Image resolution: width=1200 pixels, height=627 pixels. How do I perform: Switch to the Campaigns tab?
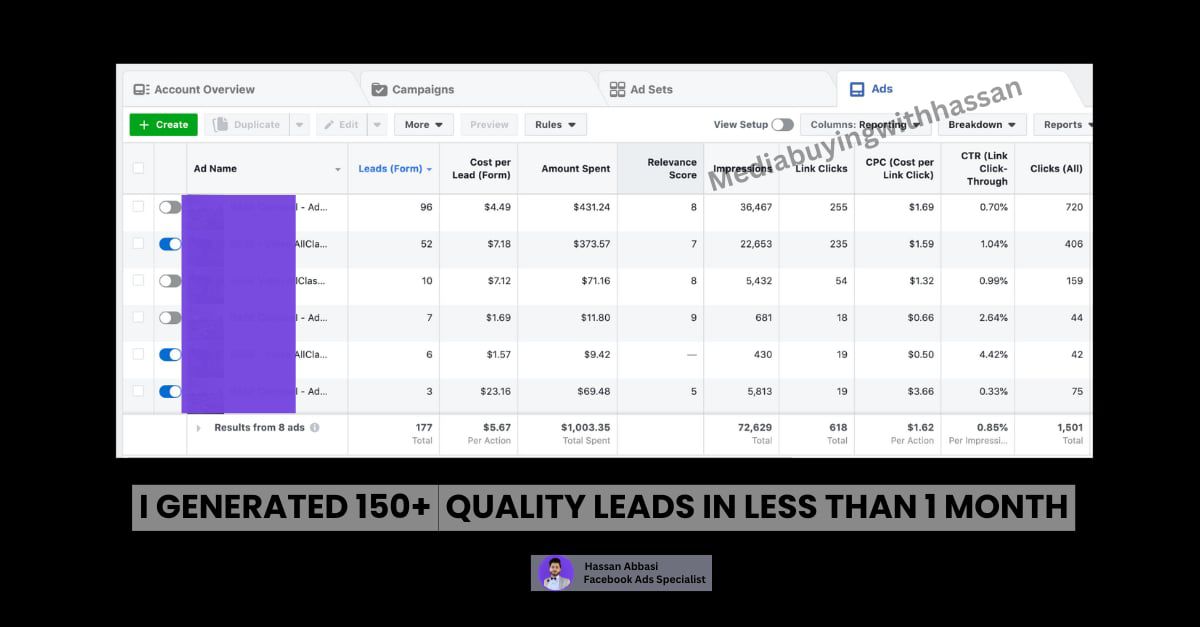click(x=422, y=90)
